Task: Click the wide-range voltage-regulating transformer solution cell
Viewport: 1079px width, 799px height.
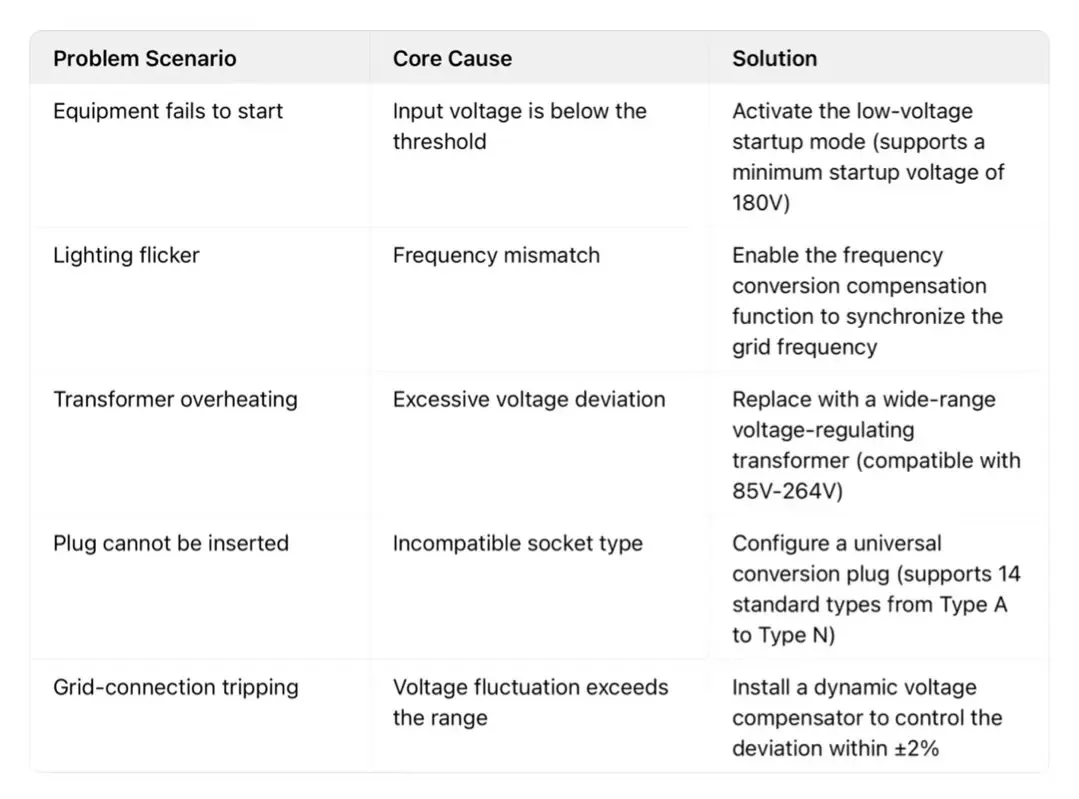Action: click(875, 444)
